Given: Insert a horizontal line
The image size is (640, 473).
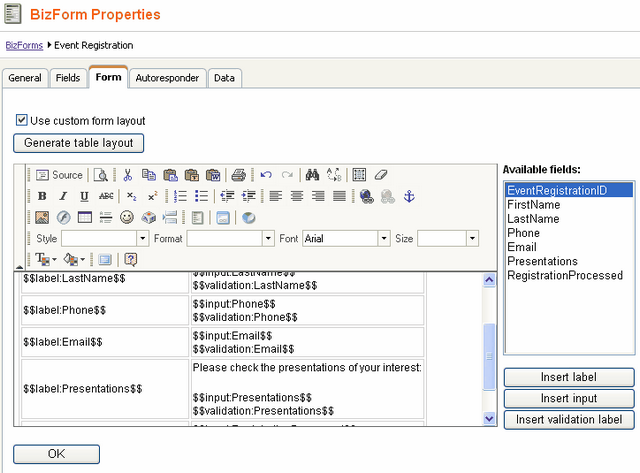Looking at the screenshot, I should pyautogui.click(x=106, y=218).
